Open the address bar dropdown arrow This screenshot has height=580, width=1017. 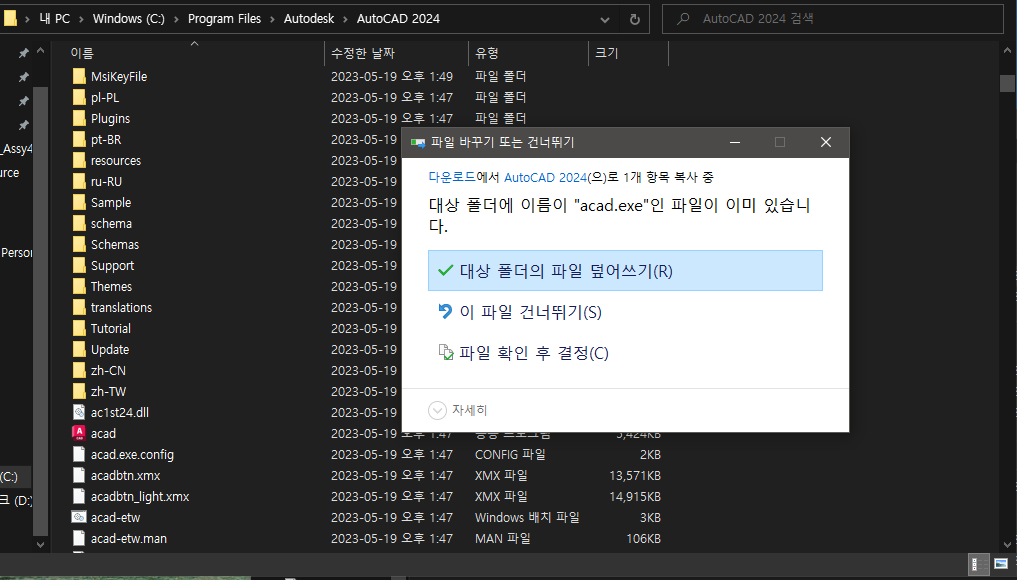coord(604,18)
